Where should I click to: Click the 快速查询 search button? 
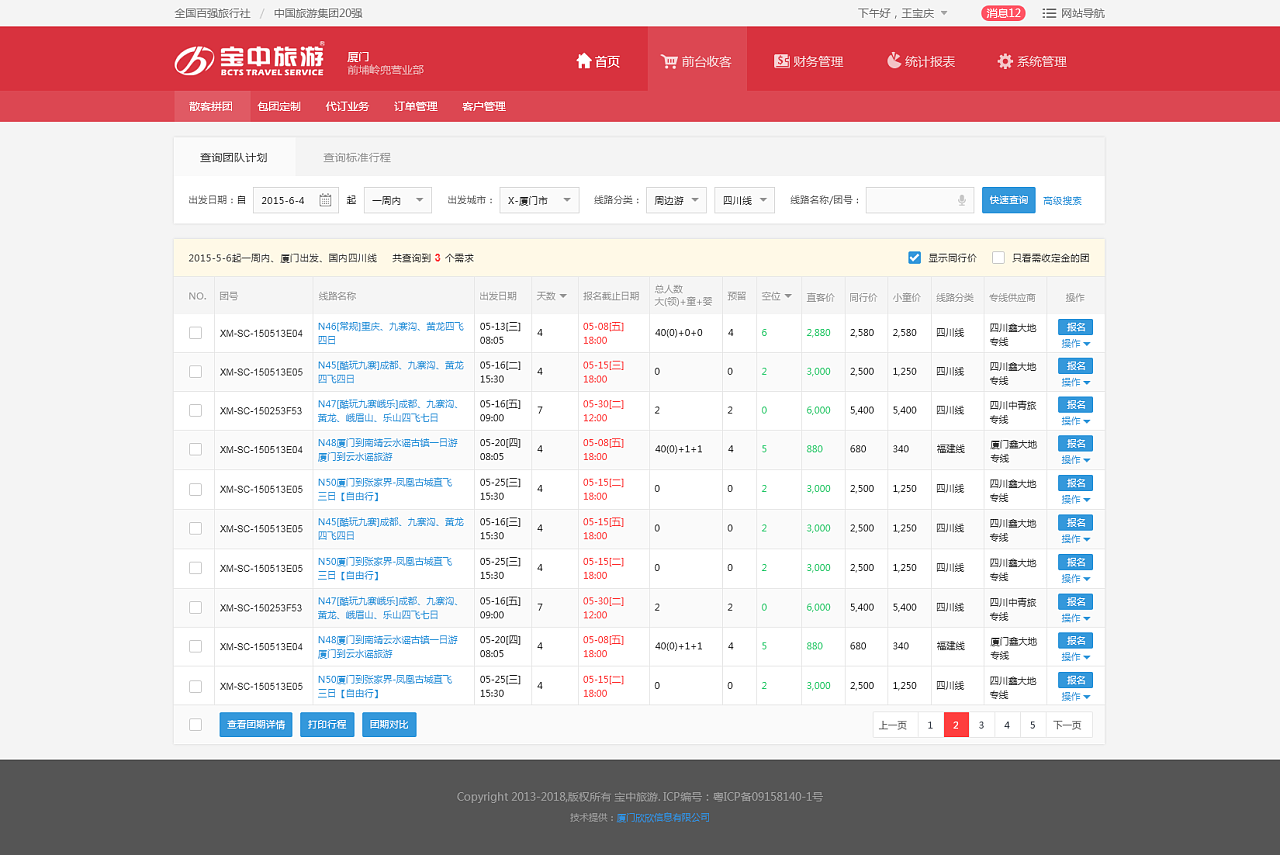tap(1010, 200)
